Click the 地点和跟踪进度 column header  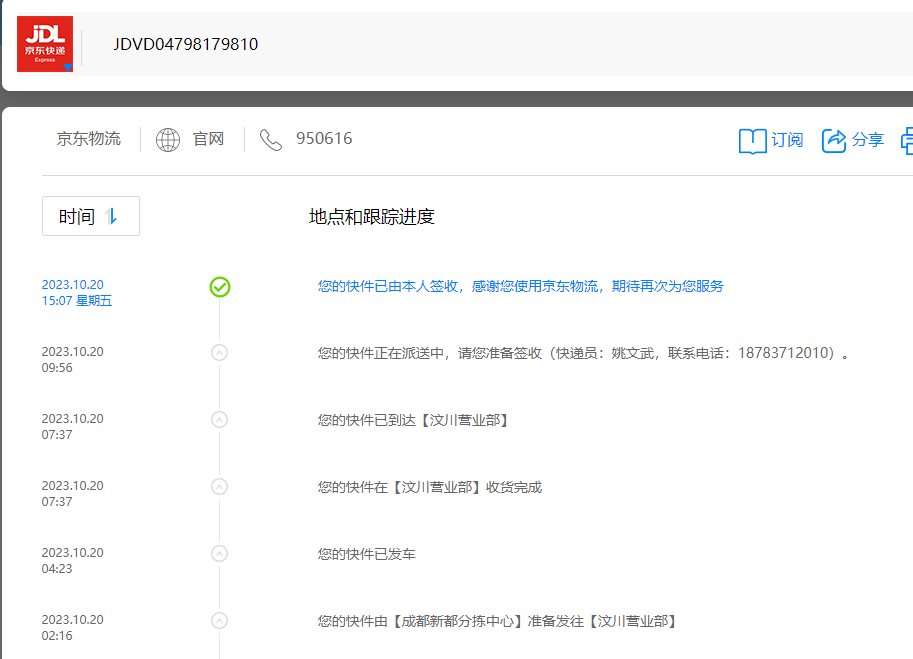pos(371,217)
